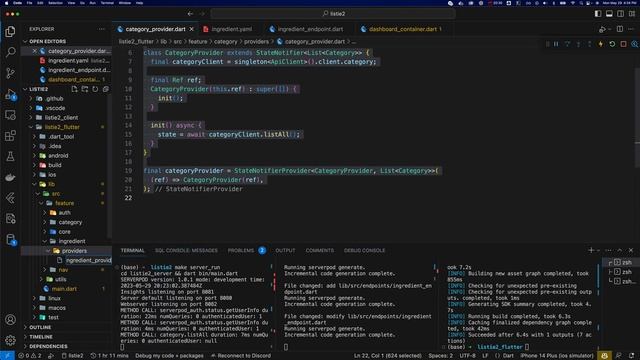This screenshot has width=640, height=360.
Task: Click New Folder icon in LISTIE2 header
Action: tap(85, 89)
